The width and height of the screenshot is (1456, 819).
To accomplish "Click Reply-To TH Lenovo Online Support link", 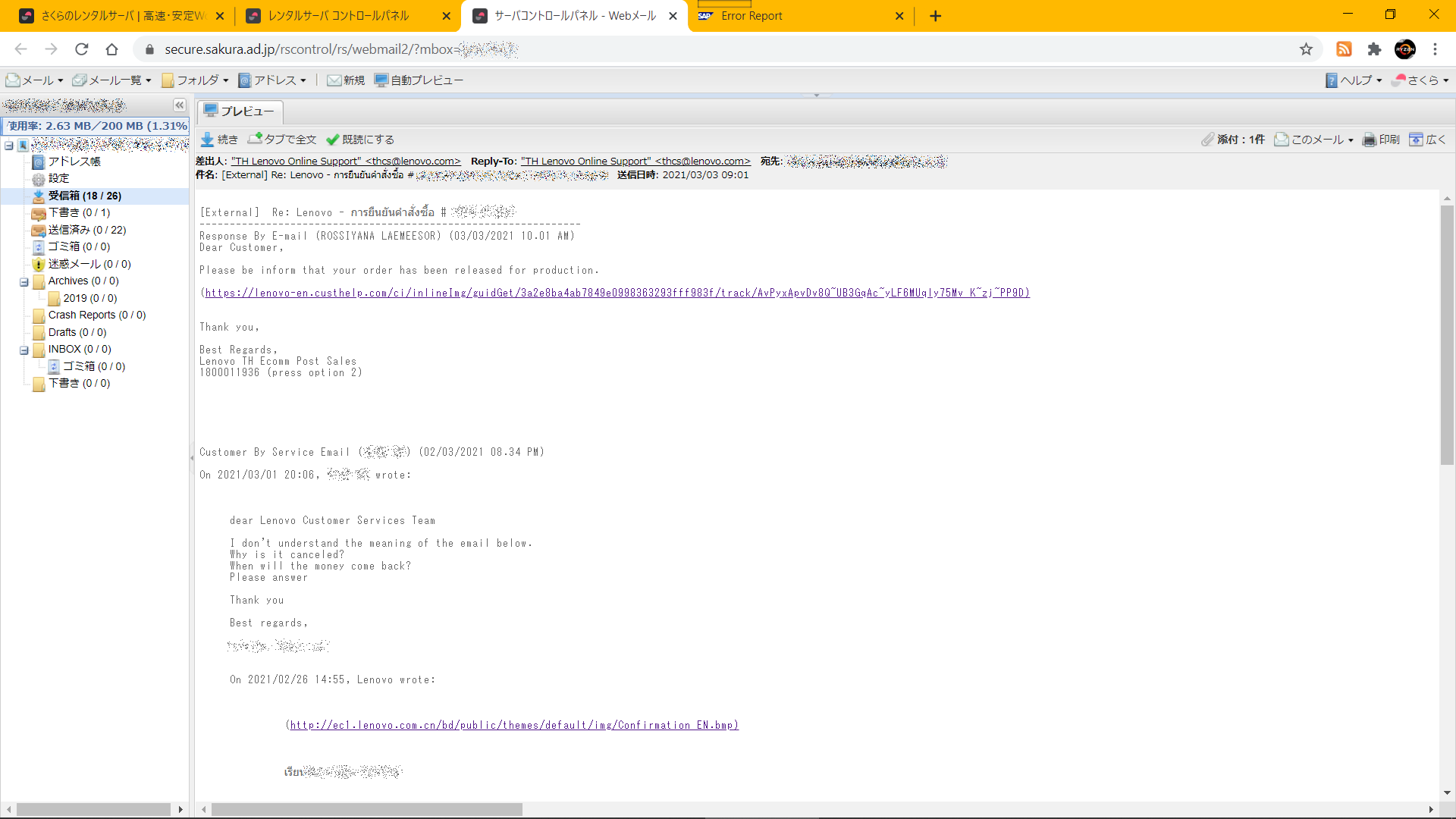I will (x=635, y=162).
